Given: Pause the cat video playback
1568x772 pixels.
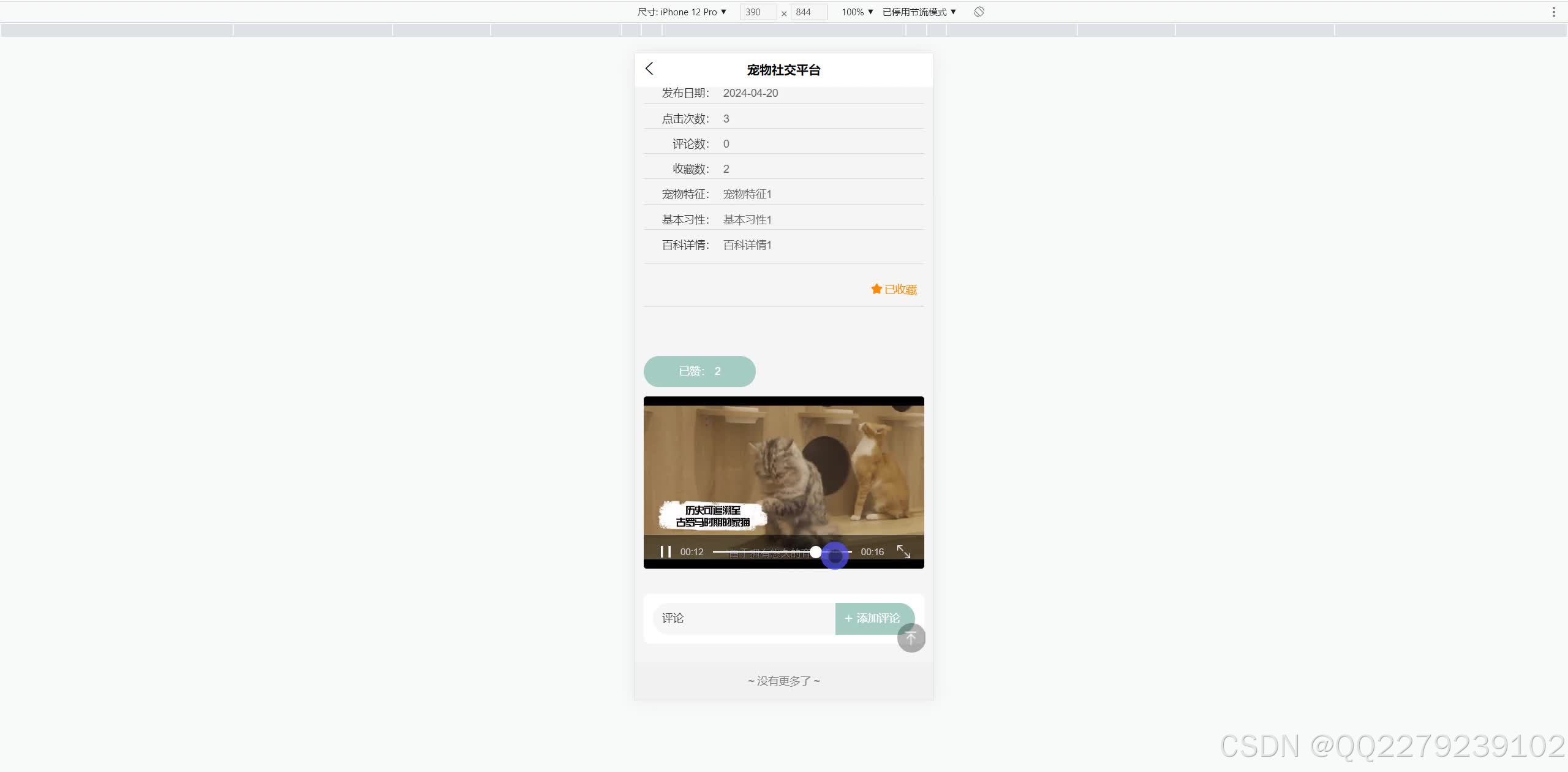Looking at the screenshot, I should click(x=665, y=551).
